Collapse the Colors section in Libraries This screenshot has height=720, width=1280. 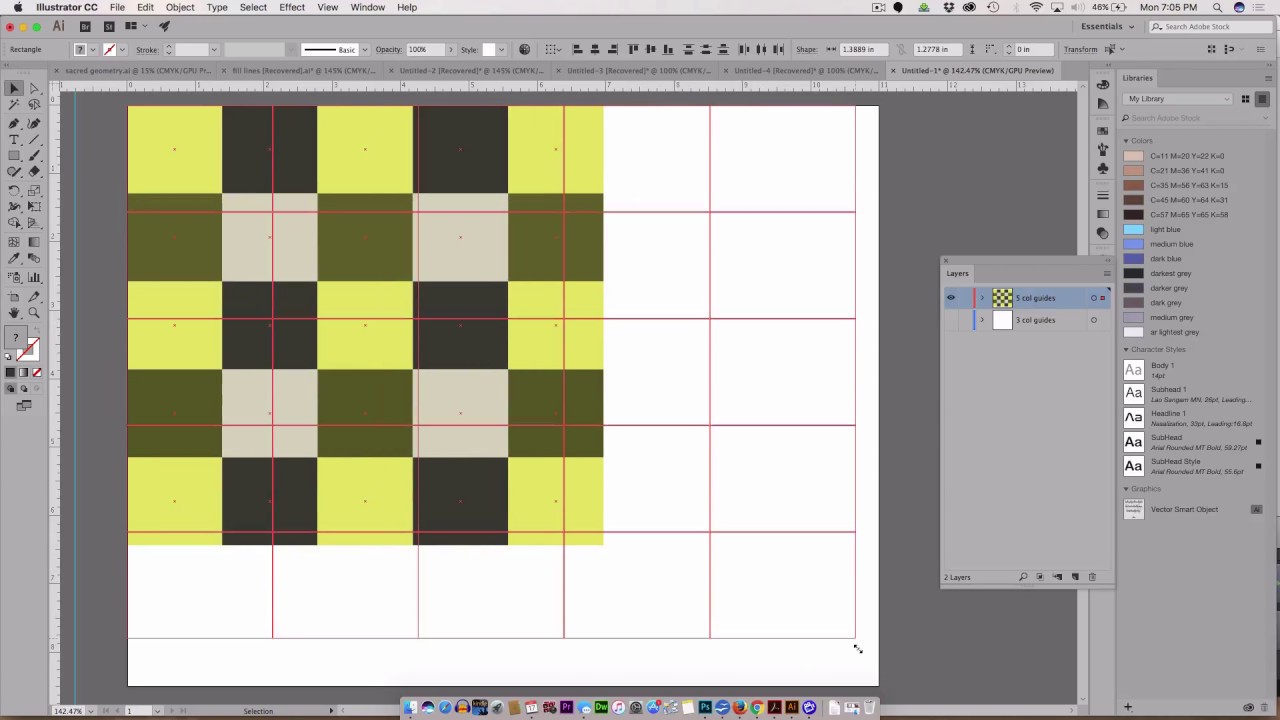1126,141
